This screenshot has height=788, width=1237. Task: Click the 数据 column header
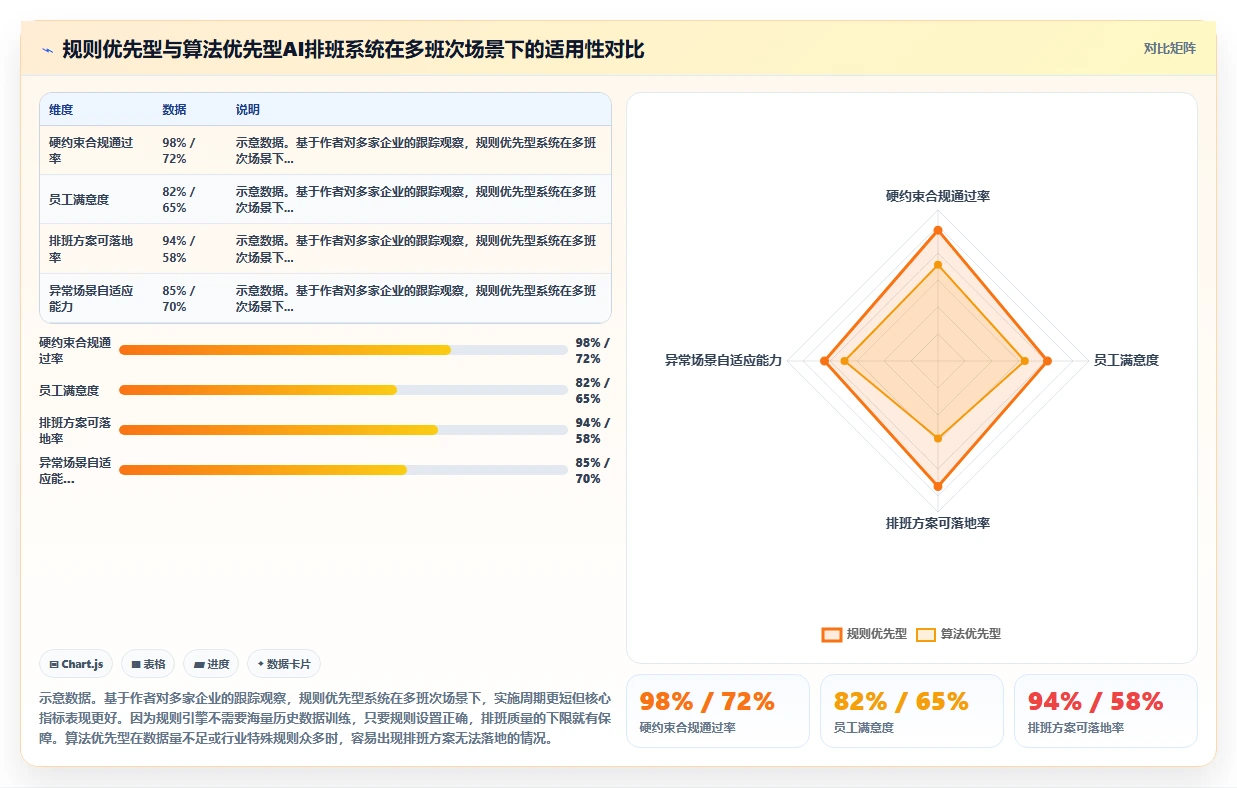point(174,110)
